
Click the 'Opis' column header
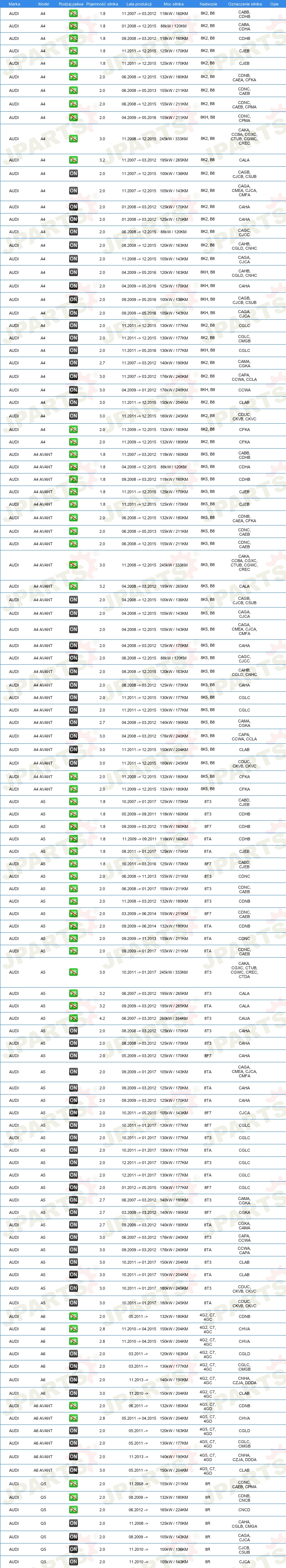click(274, 4)
